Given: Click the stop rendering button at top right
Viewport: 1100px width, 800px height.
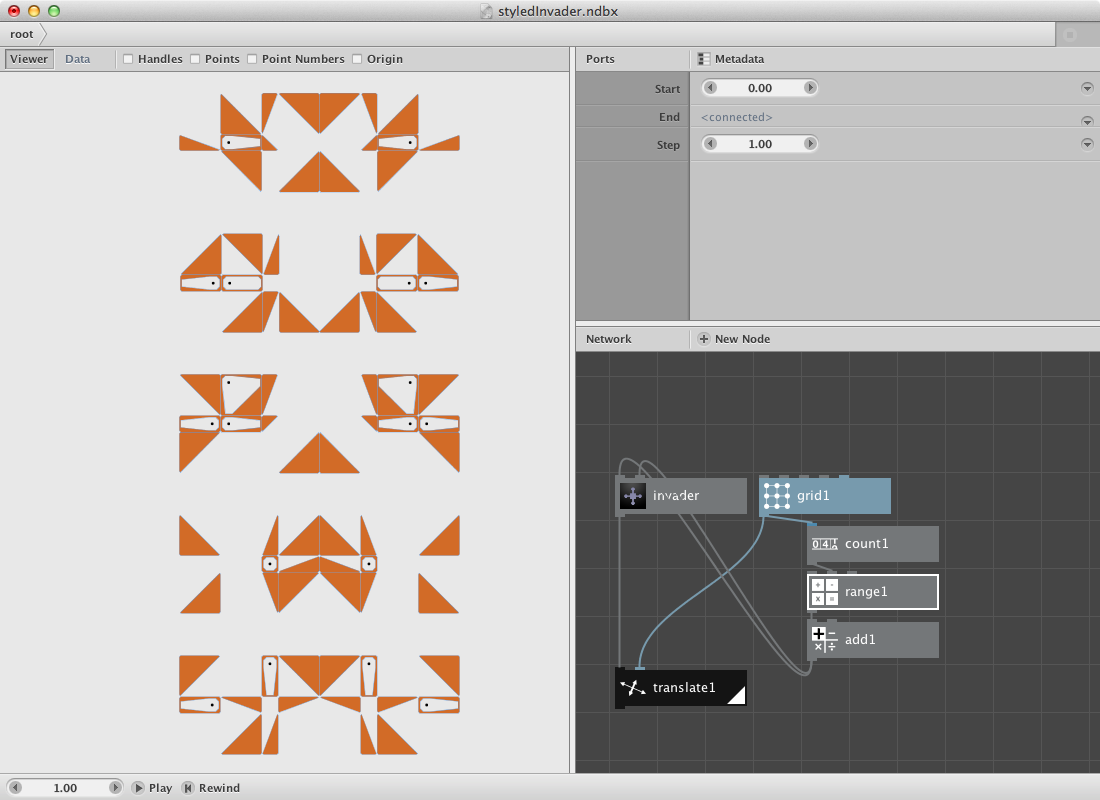Looking at the screenshot, I should (x=1070, y=34).
